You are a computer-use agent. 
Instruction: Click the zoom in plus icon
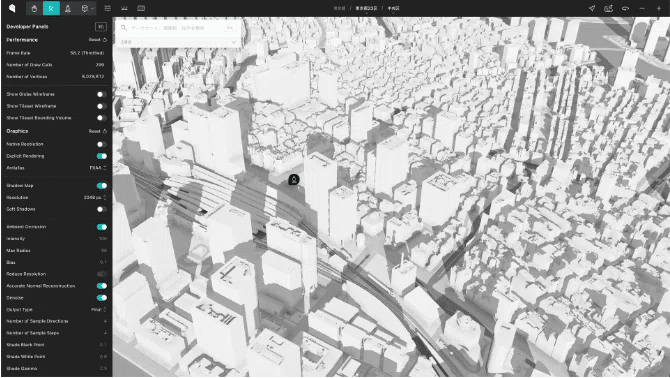[658, 9]
